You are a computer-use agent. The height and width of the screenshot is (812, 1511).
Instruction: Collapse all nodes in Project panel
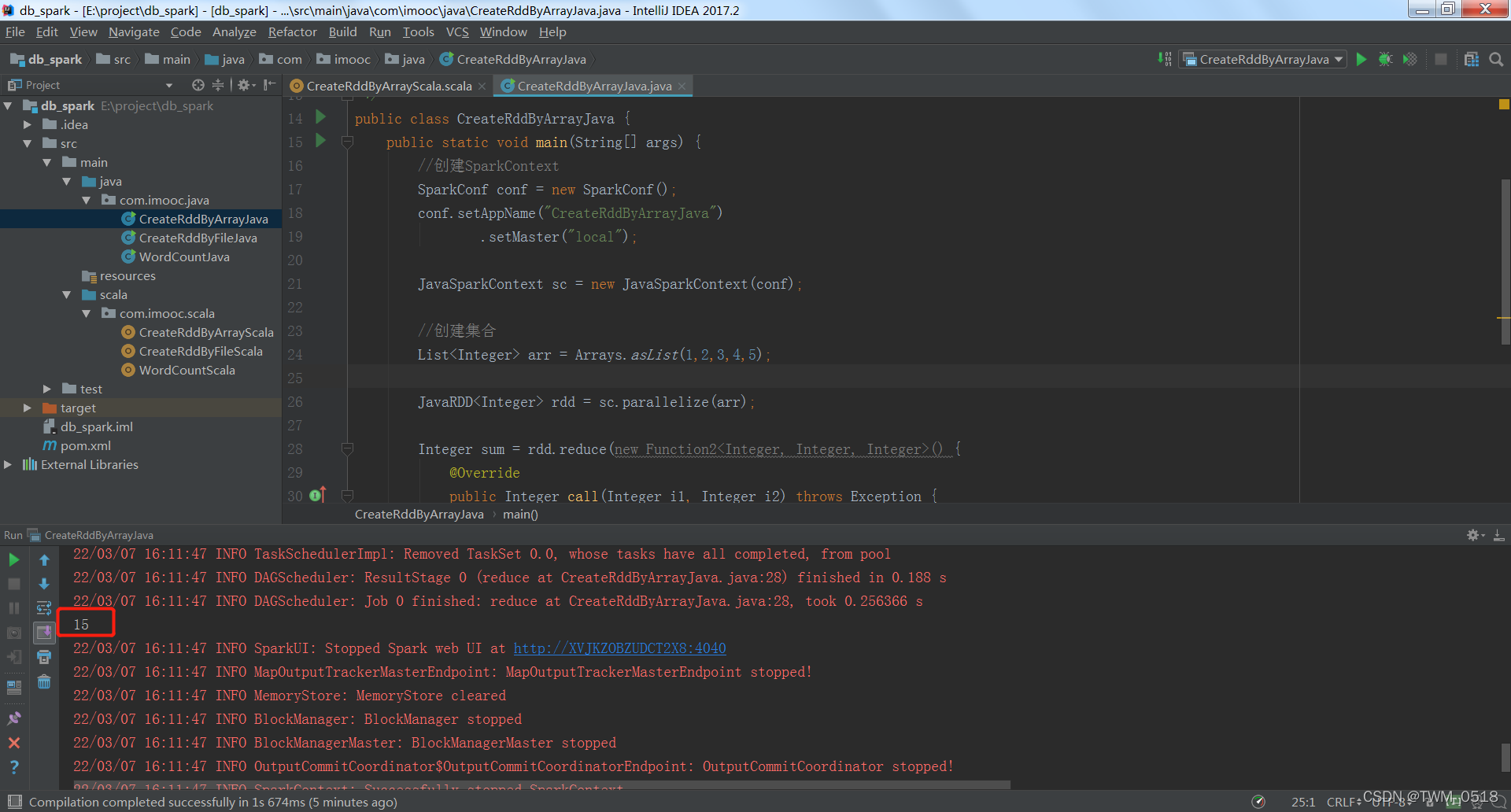[218, 85]
